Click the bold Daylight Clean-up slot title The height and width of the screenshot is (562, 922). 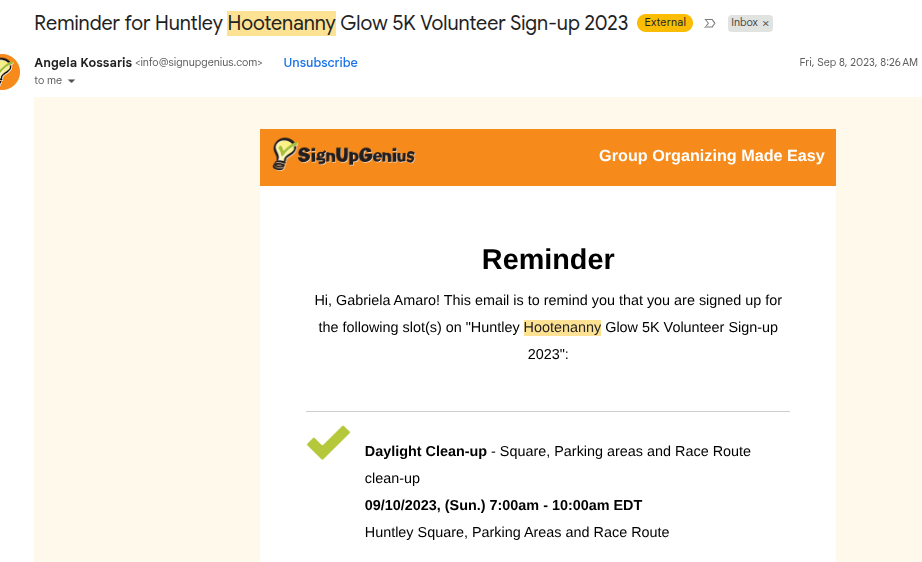click(425, 451)
